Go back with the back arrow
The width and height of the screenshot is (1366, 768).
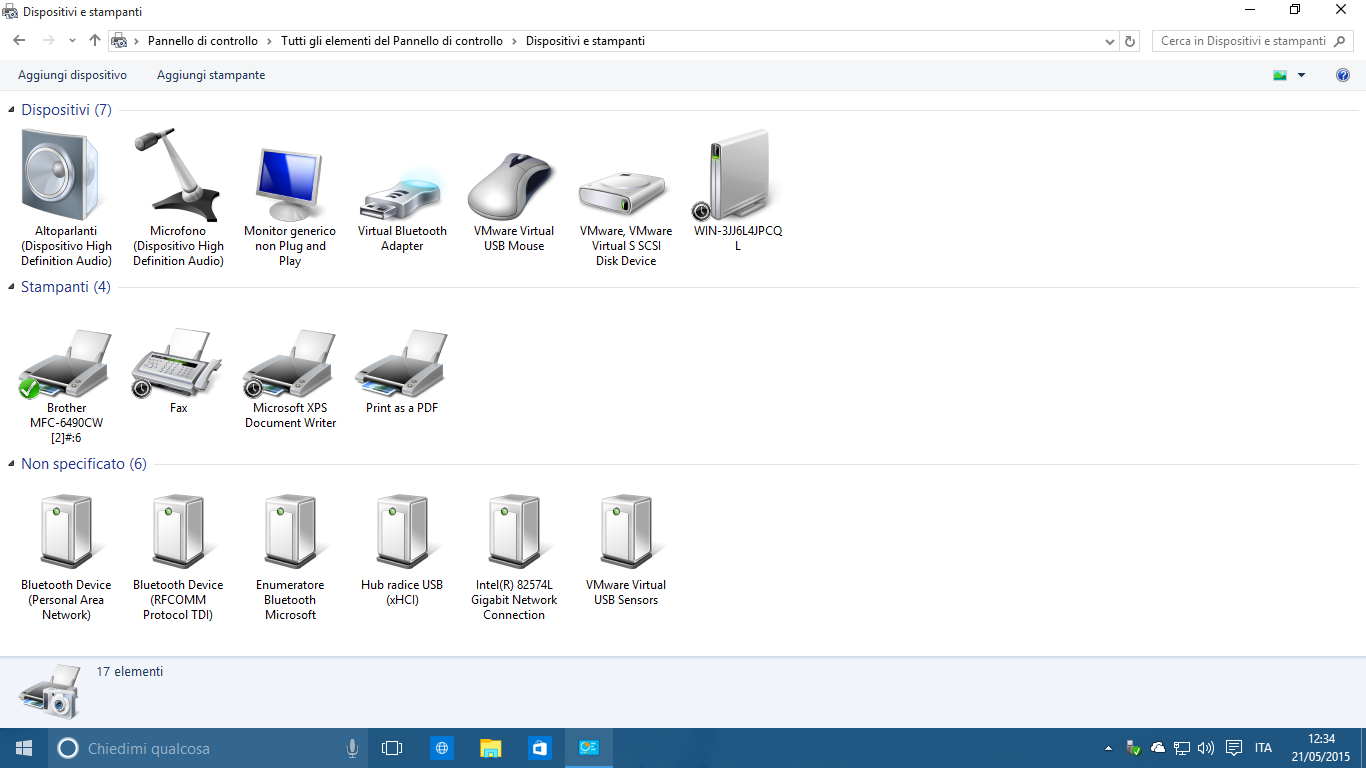coord(19,41)
